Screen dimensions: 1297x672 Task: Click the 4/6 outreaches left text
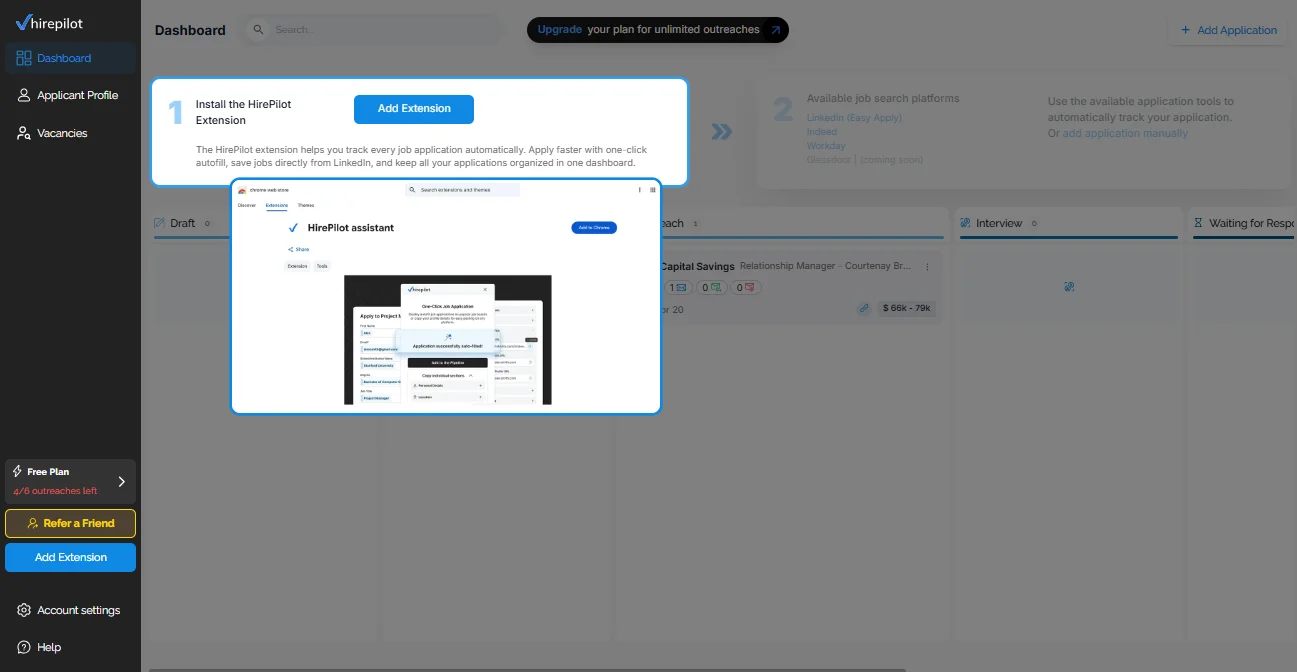click(x=55, y=491)
